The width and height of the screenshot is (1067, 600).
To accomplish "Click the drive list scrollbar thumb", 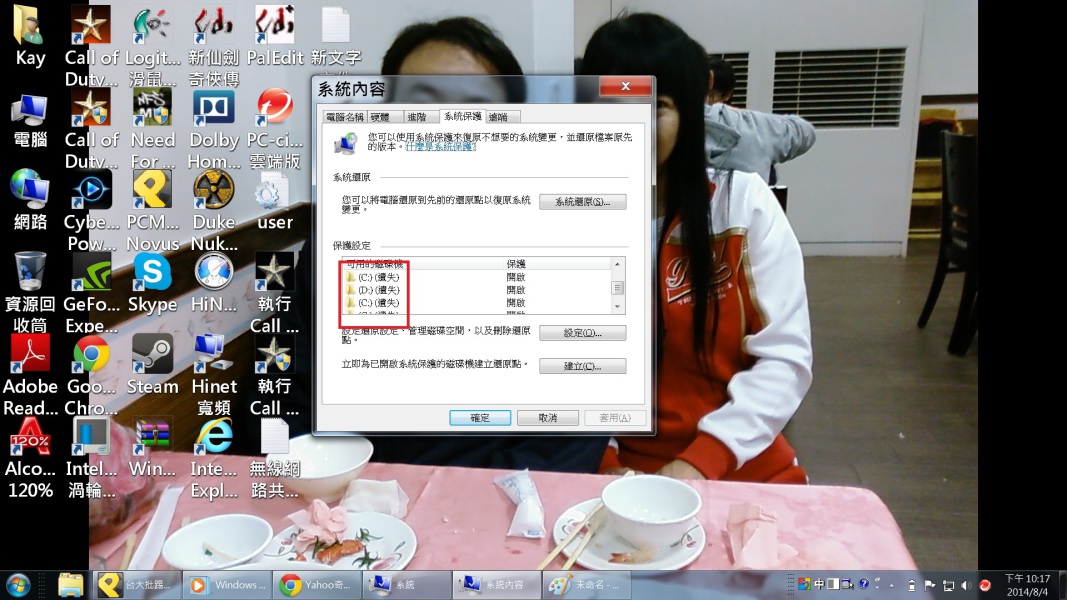I will [618, 288].
